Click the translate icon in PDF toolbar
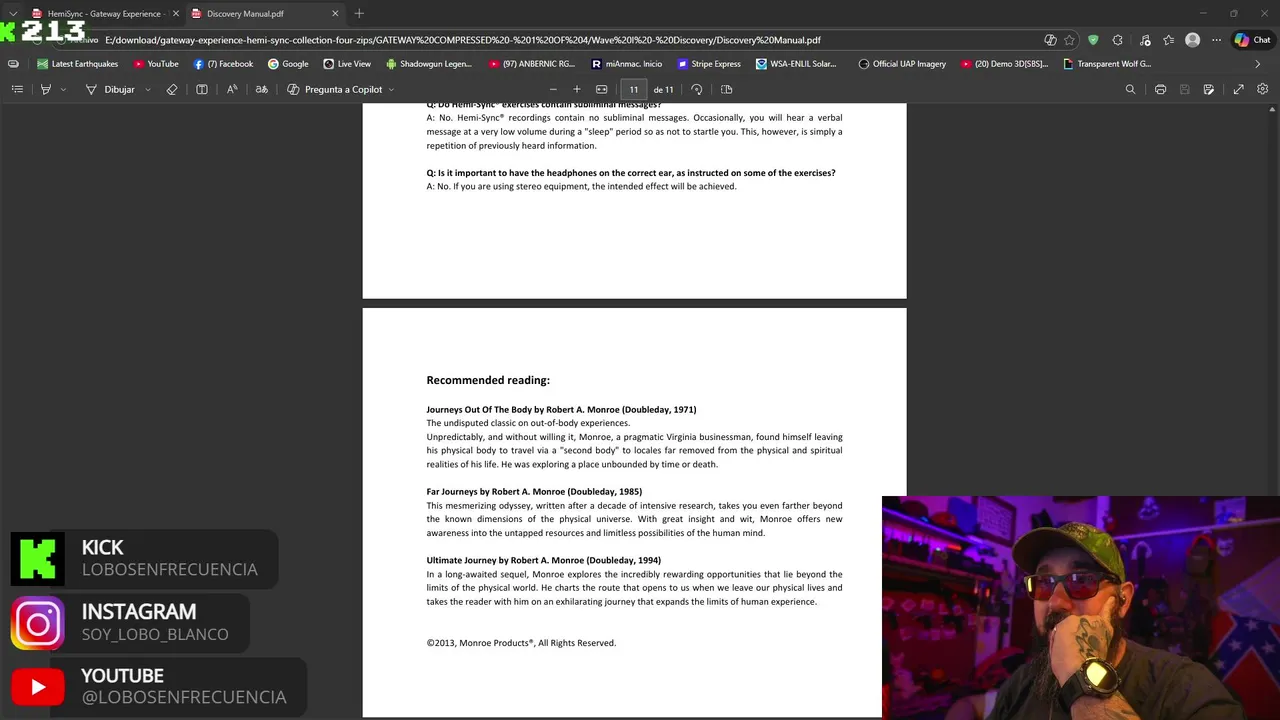Viewport: 1280px width, 720px height. pyautogui.click(x=262, y=89)
